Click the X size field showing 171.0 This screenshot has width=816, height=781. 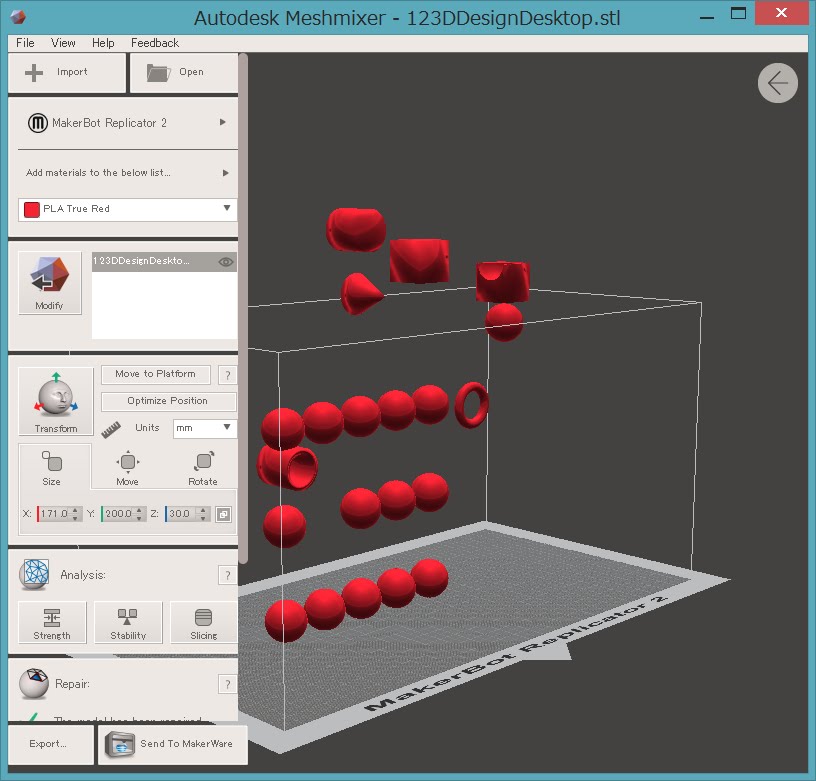click(x=55, y=514)
